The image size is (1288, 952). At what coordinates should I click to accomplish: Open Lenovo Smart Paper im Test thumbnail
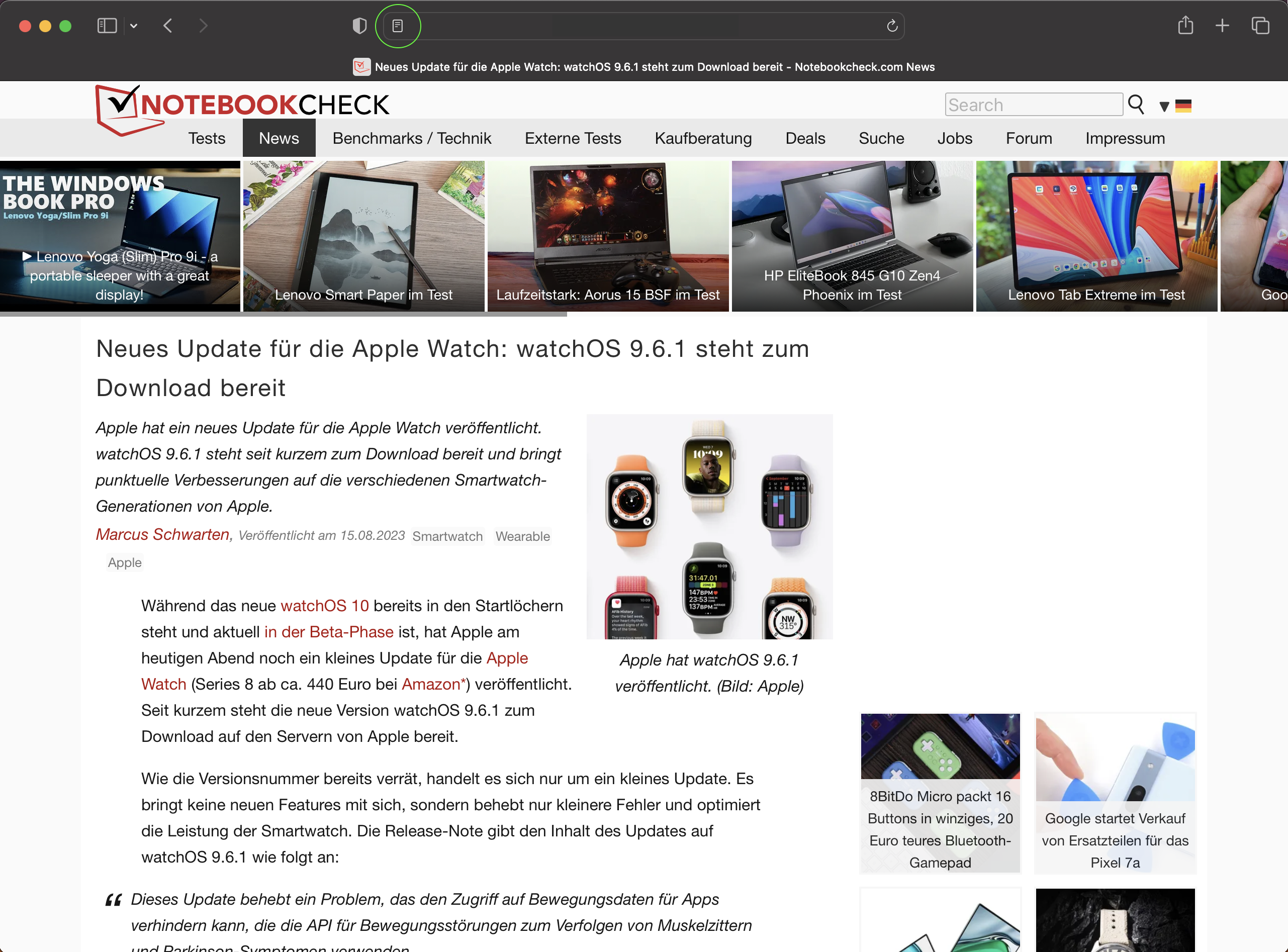click(363, 236)
